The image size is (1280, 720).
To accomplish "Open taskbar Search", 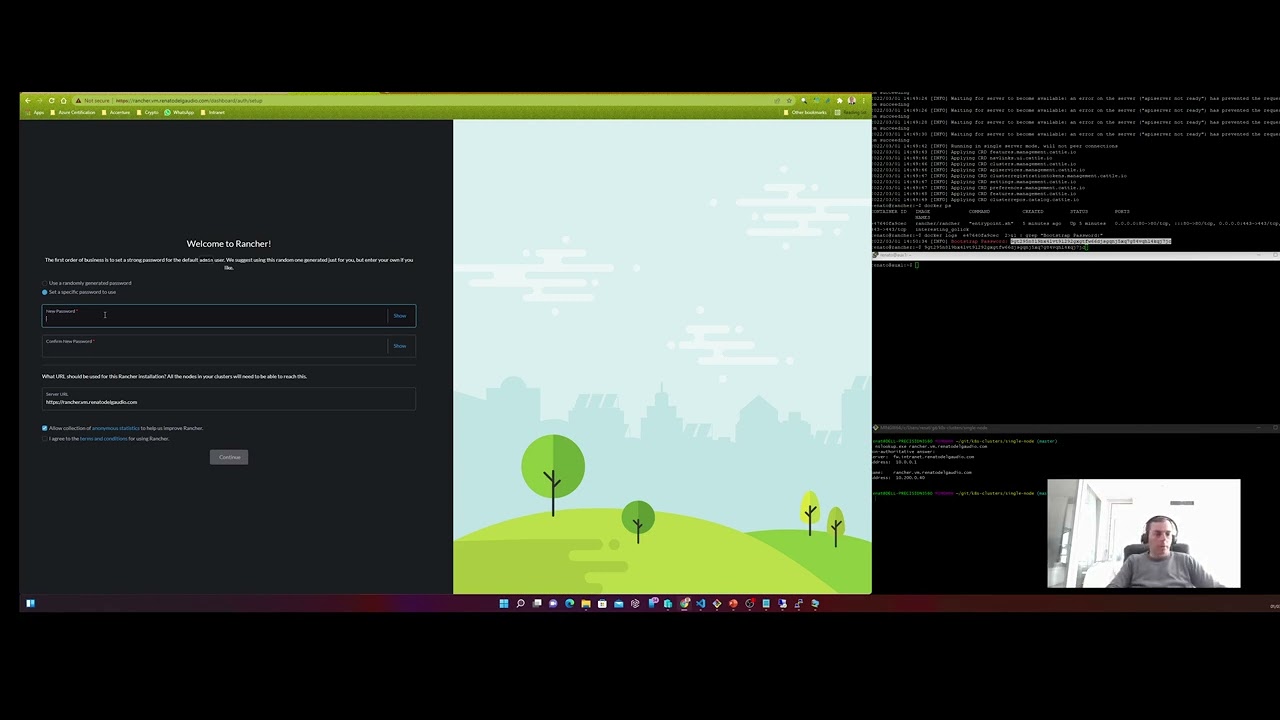I will [520, 603].
